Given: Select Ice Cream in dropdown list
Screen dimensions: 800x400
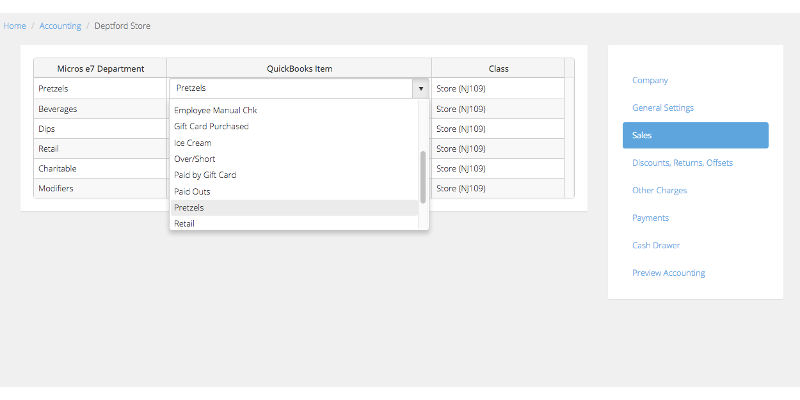Looking at the screenshot, I should pyautogui.click(x=294, y=143).
